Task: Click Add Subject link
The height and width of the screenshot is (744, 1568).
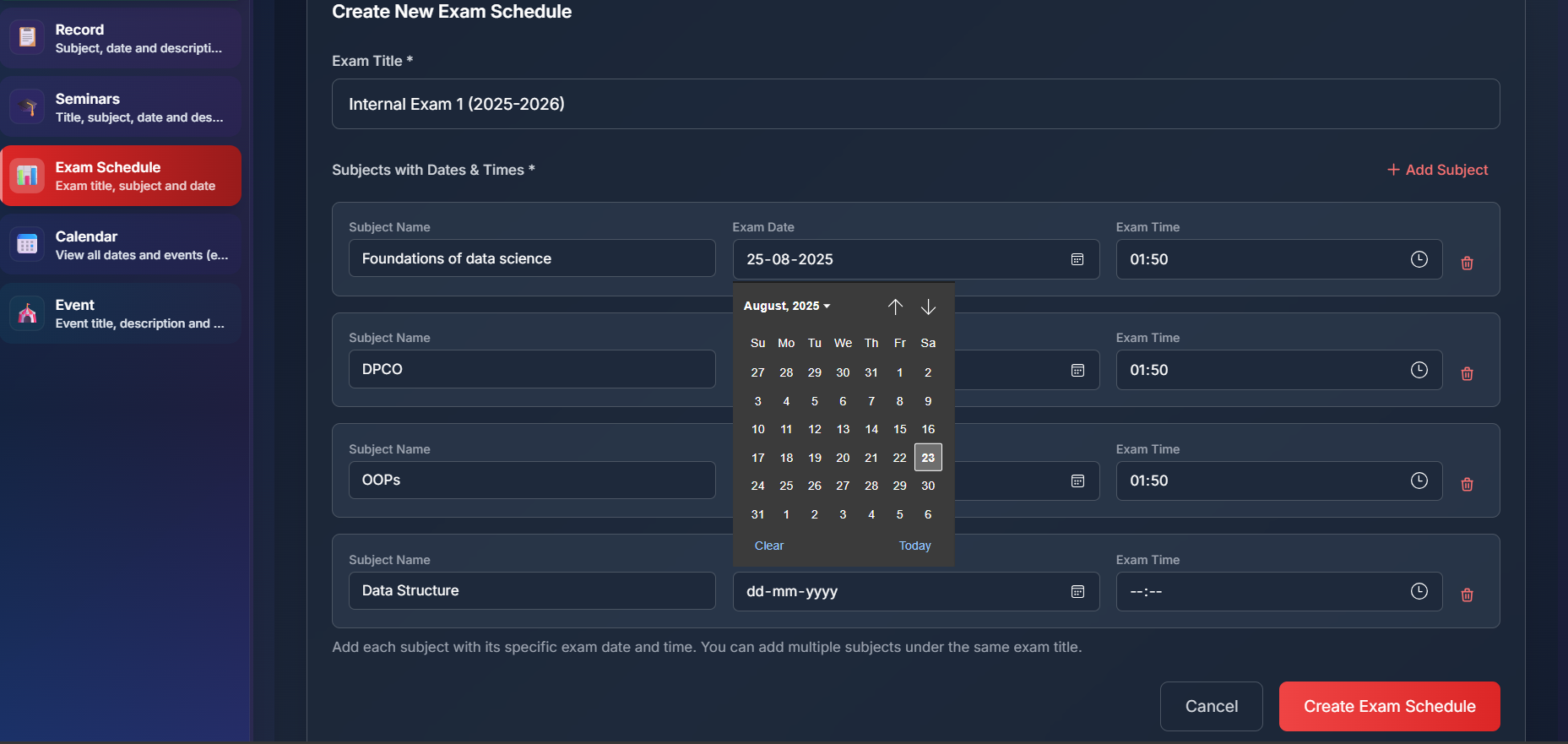Action: point(1437,170)
